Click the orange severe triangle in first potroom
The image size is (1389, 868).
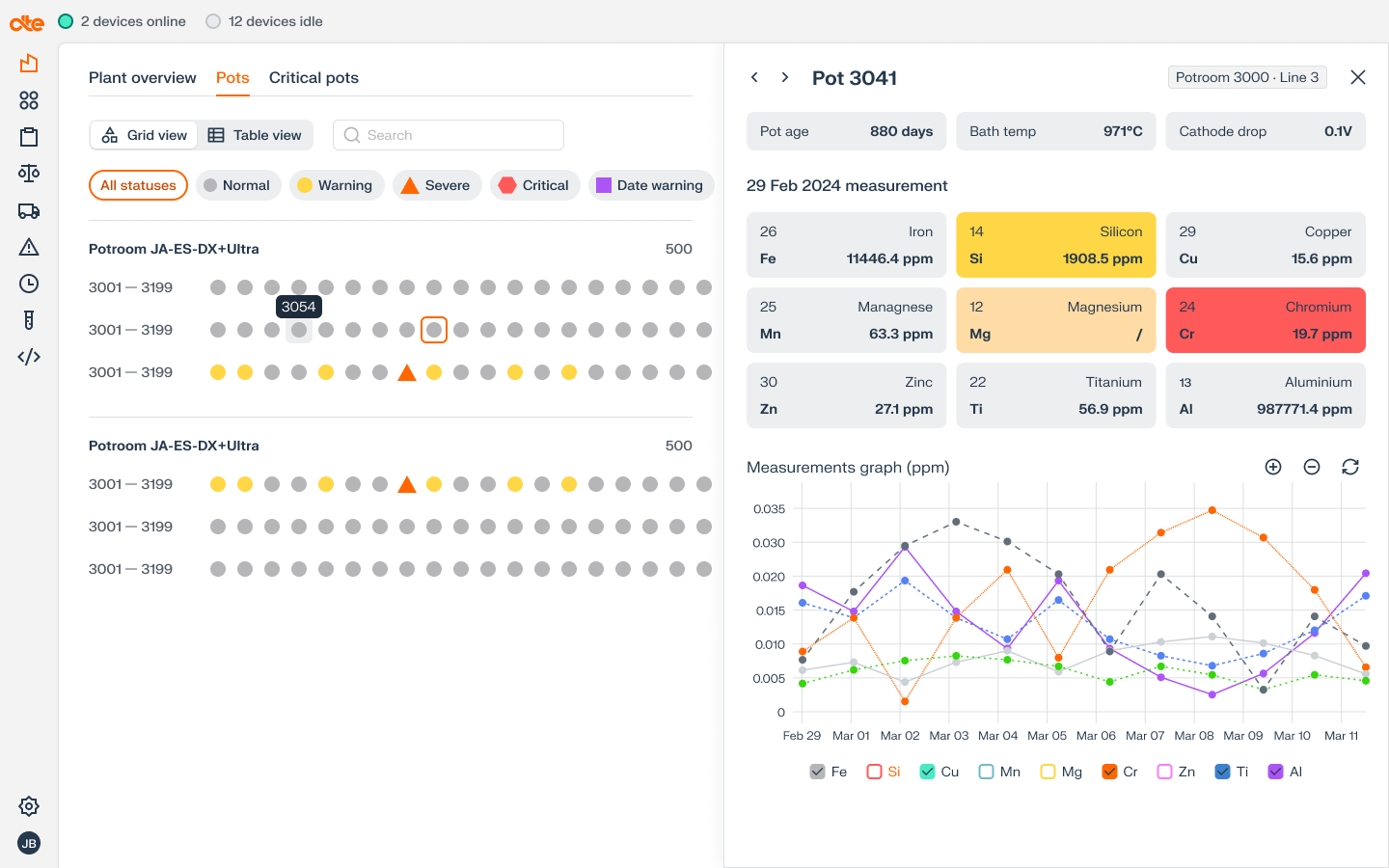pyautogui.click(x=407, y=372)
